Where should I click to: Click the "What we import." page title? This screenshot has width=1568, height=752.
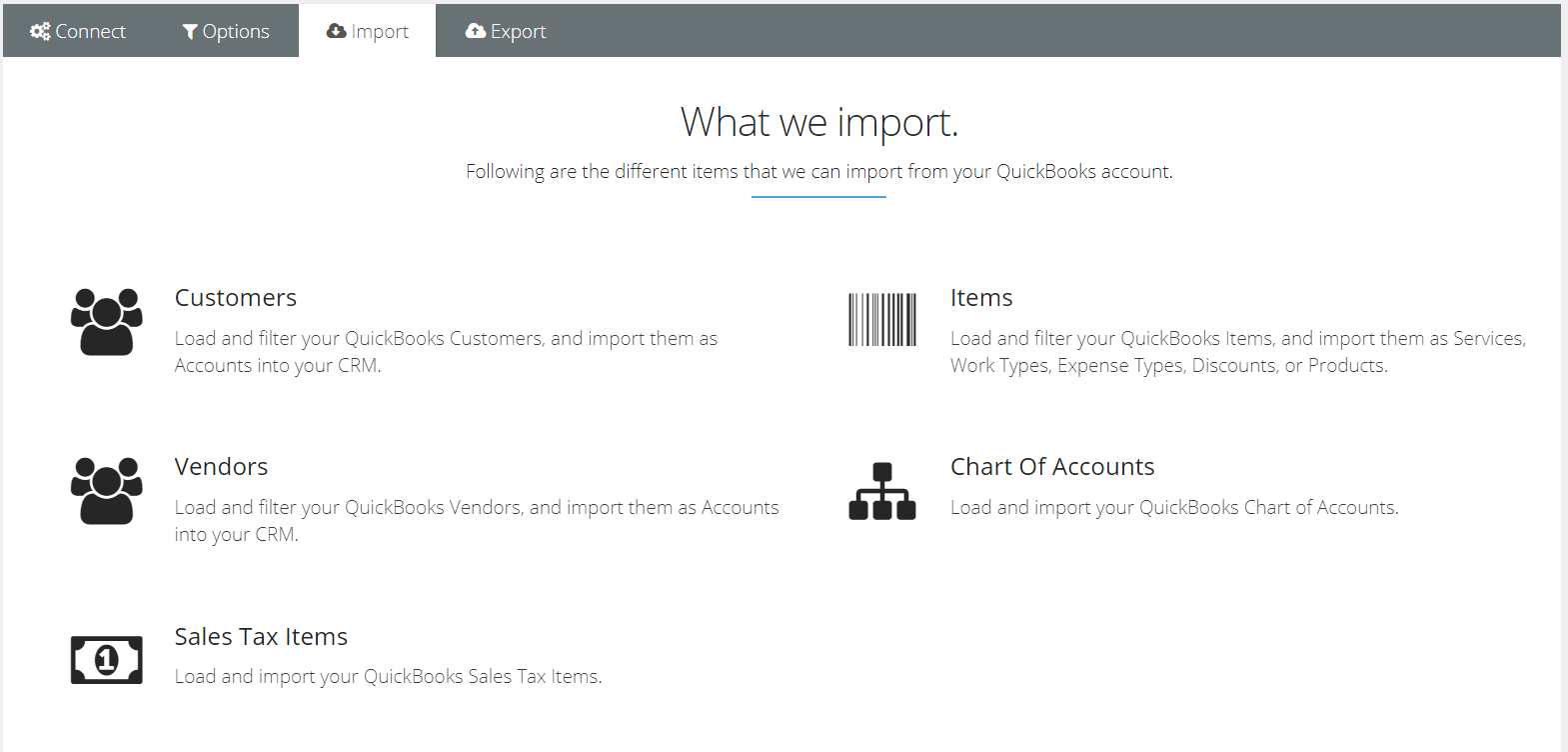point(818,122)
